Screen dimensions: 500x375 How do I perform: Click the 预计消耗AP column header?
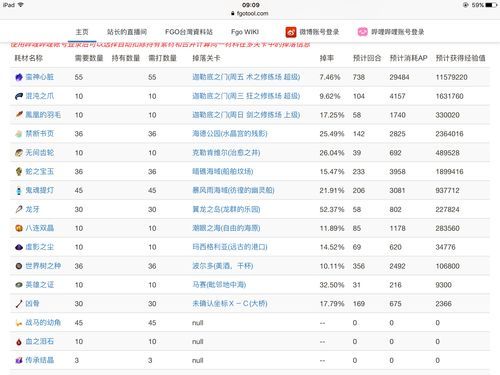point(408,58)
